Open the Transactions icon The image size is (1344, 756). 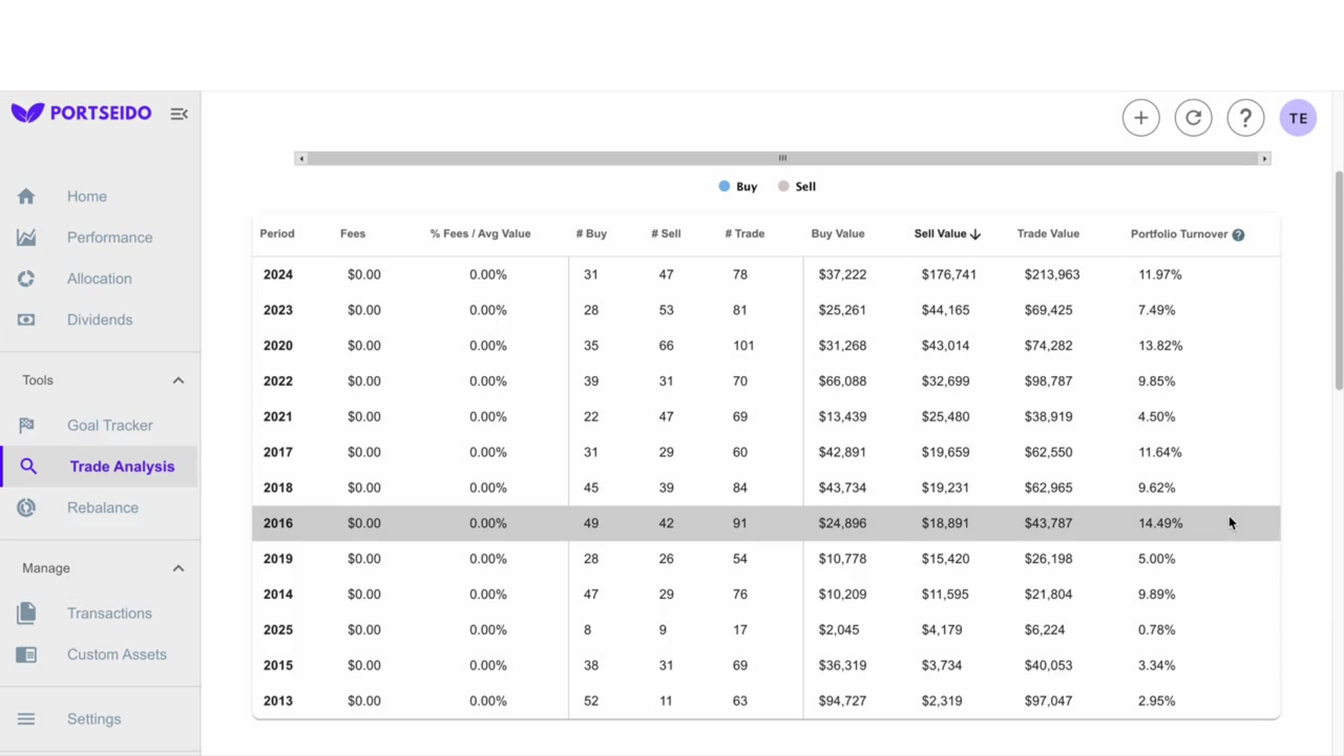pos(26,613)
